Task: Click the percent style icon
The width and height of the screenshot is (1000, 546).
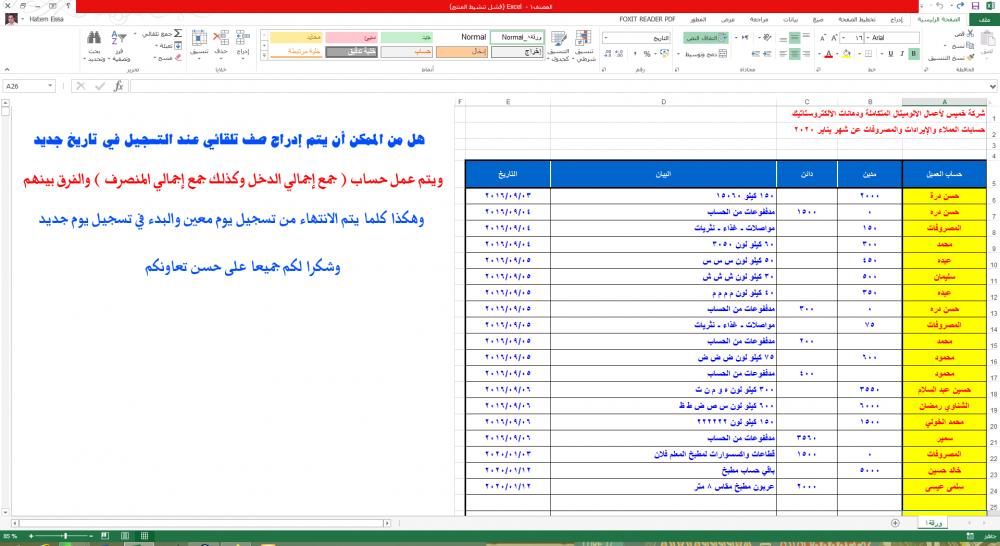Action: point(647,54)
